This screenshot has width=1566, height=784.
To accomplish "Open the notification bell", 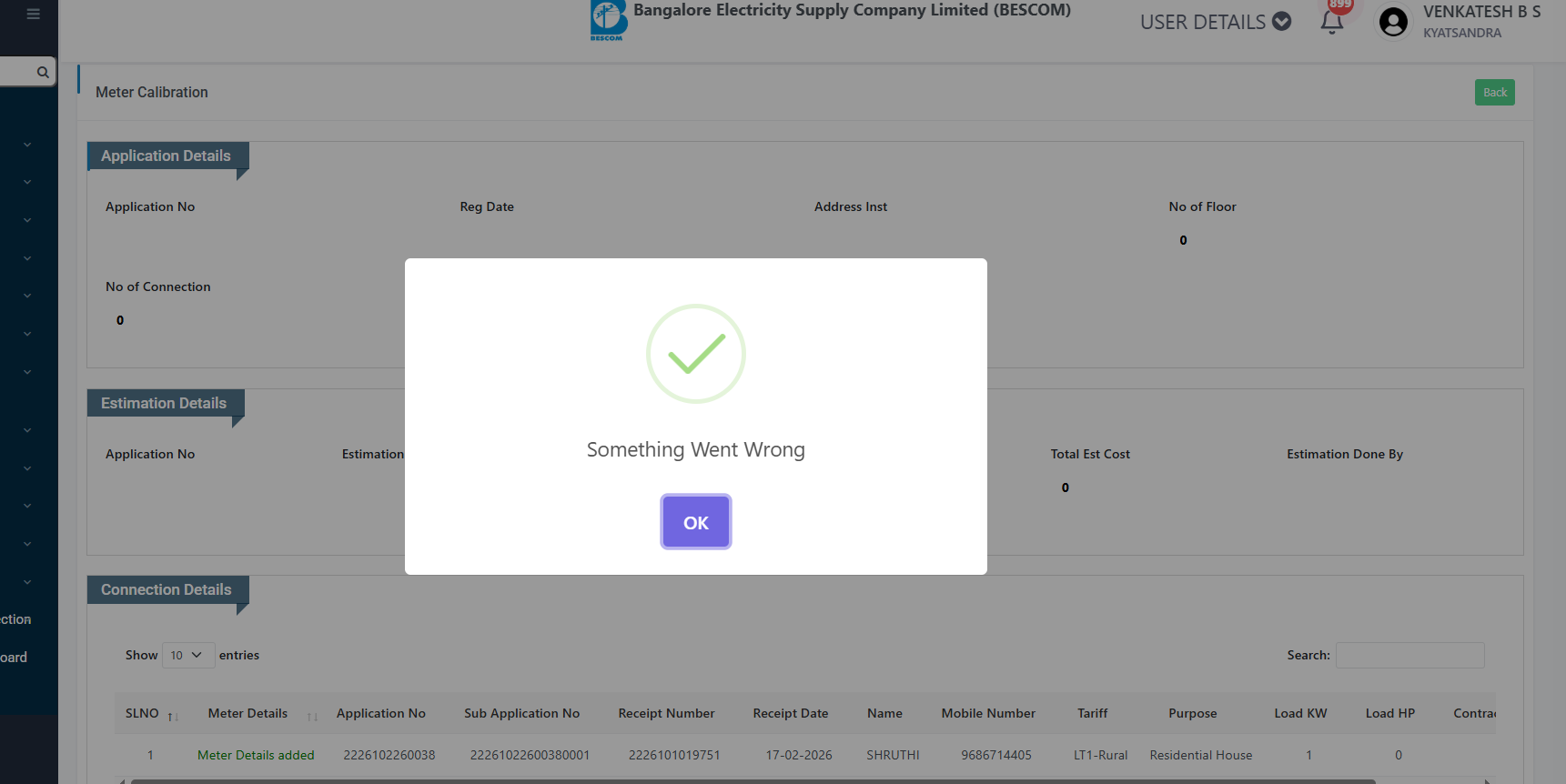I will [x=1331, y=23].
